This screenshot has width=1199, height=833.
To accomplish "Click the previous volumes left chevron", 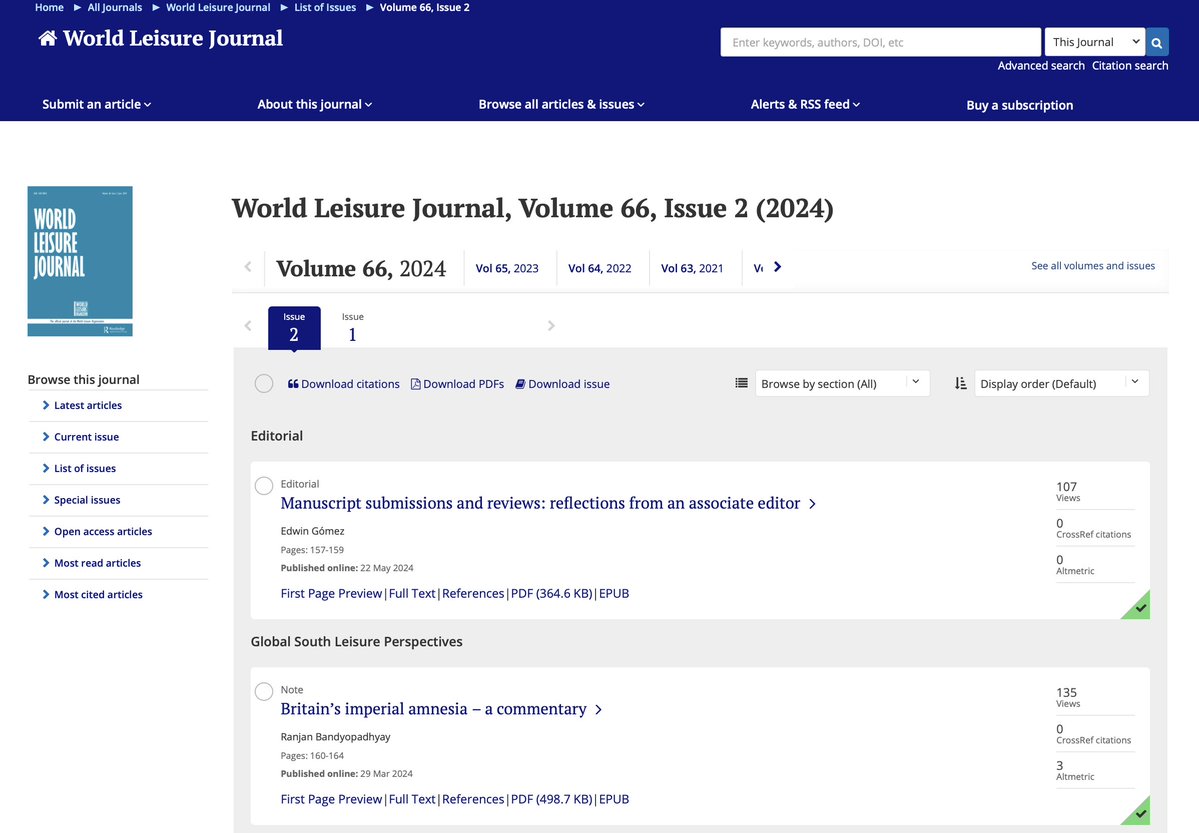I will (248, 267).
